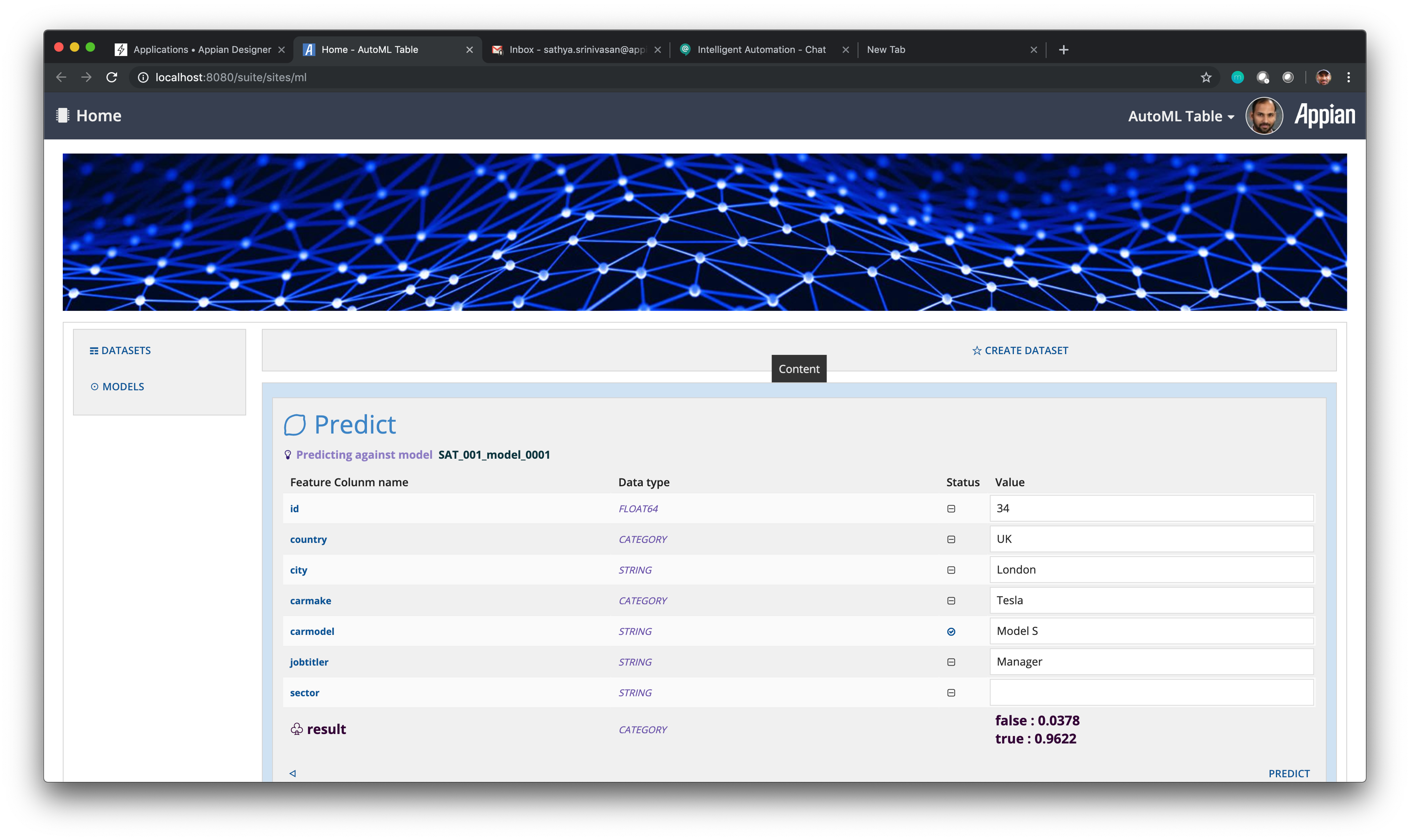This screenshot has height=840, width=1410.
Task: Click the Predict heading icon
Action: (294, 425)
